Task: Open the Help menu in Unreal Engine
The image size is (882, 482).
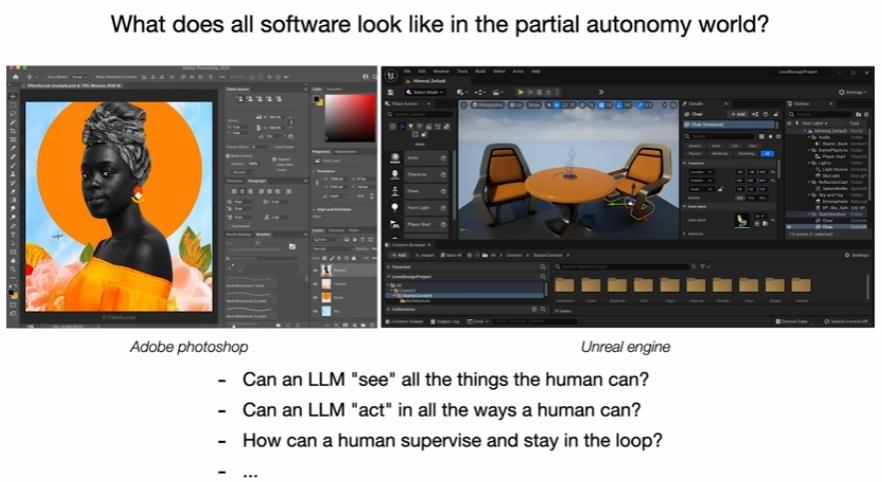Action: pyautogui.click(x=536, y=71)
